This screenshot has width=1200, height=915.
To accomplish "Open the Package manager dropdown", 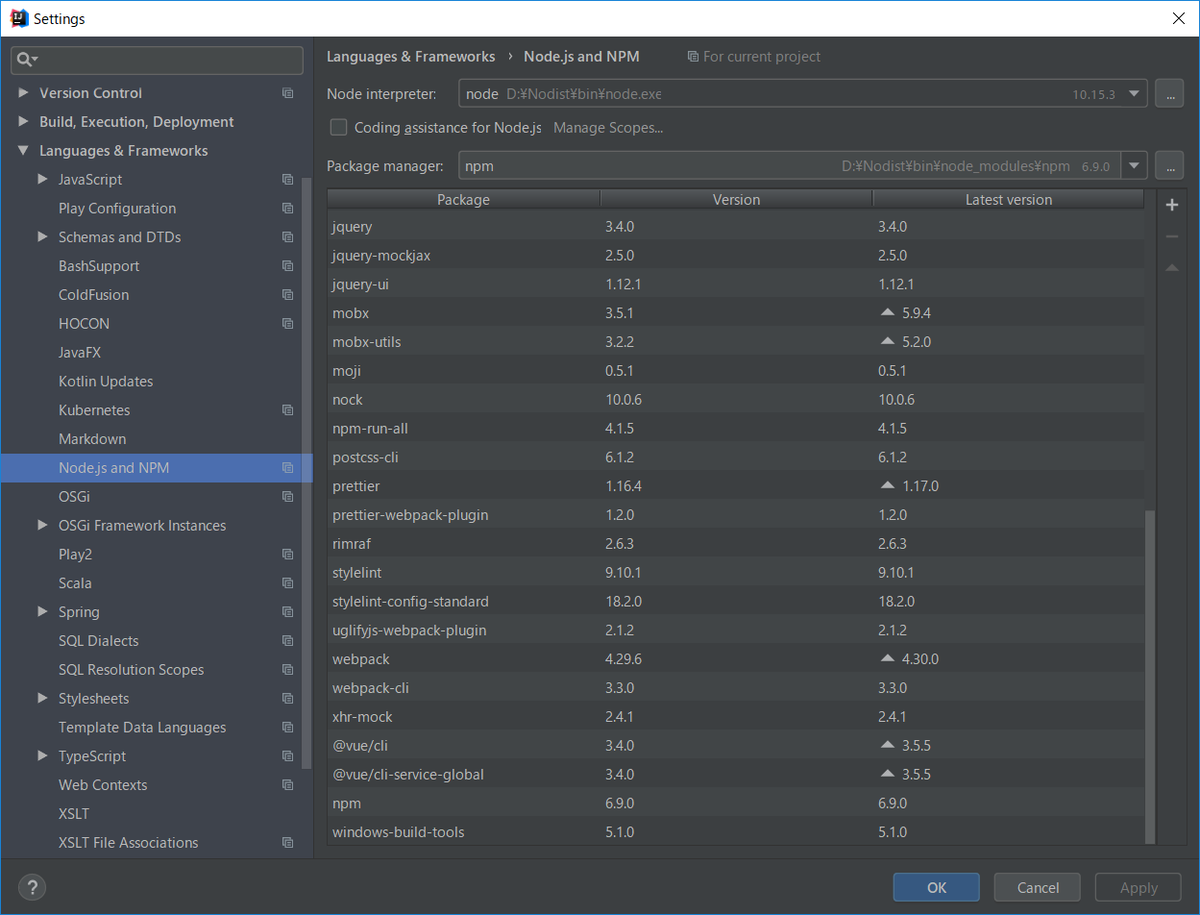I will pyautogui.click(x=1134, y=166).
